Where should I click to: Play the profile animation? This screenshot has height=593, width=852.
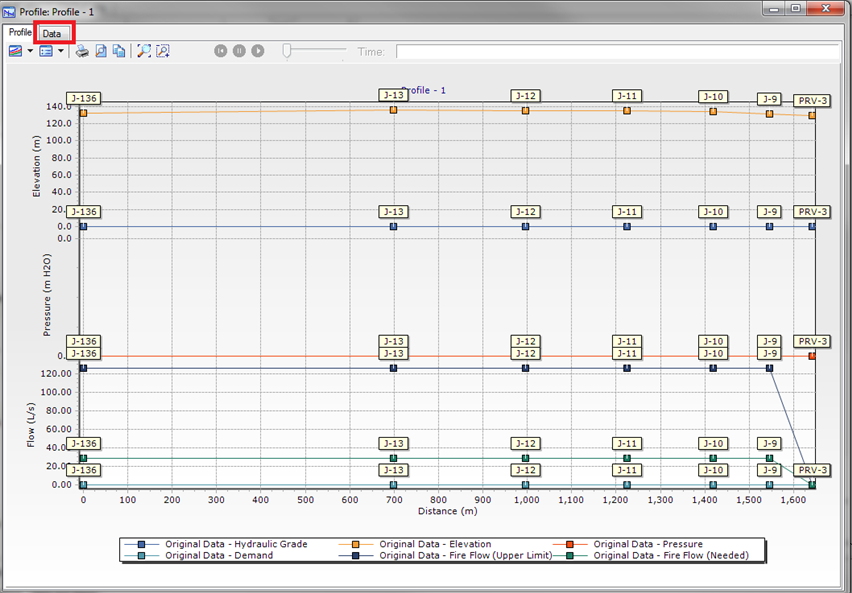[258, 51]
